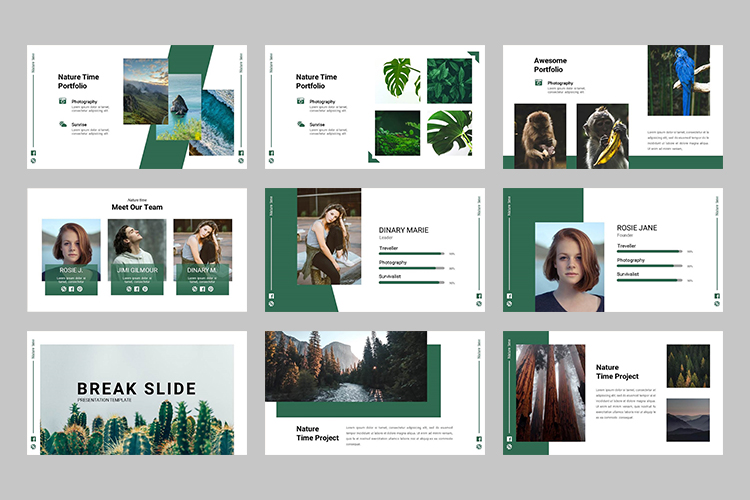Image resolution: width=750 pixels, height=500 pixels.
Task: Click the 'Meet Our Team' heading
Action: point(137,207)
